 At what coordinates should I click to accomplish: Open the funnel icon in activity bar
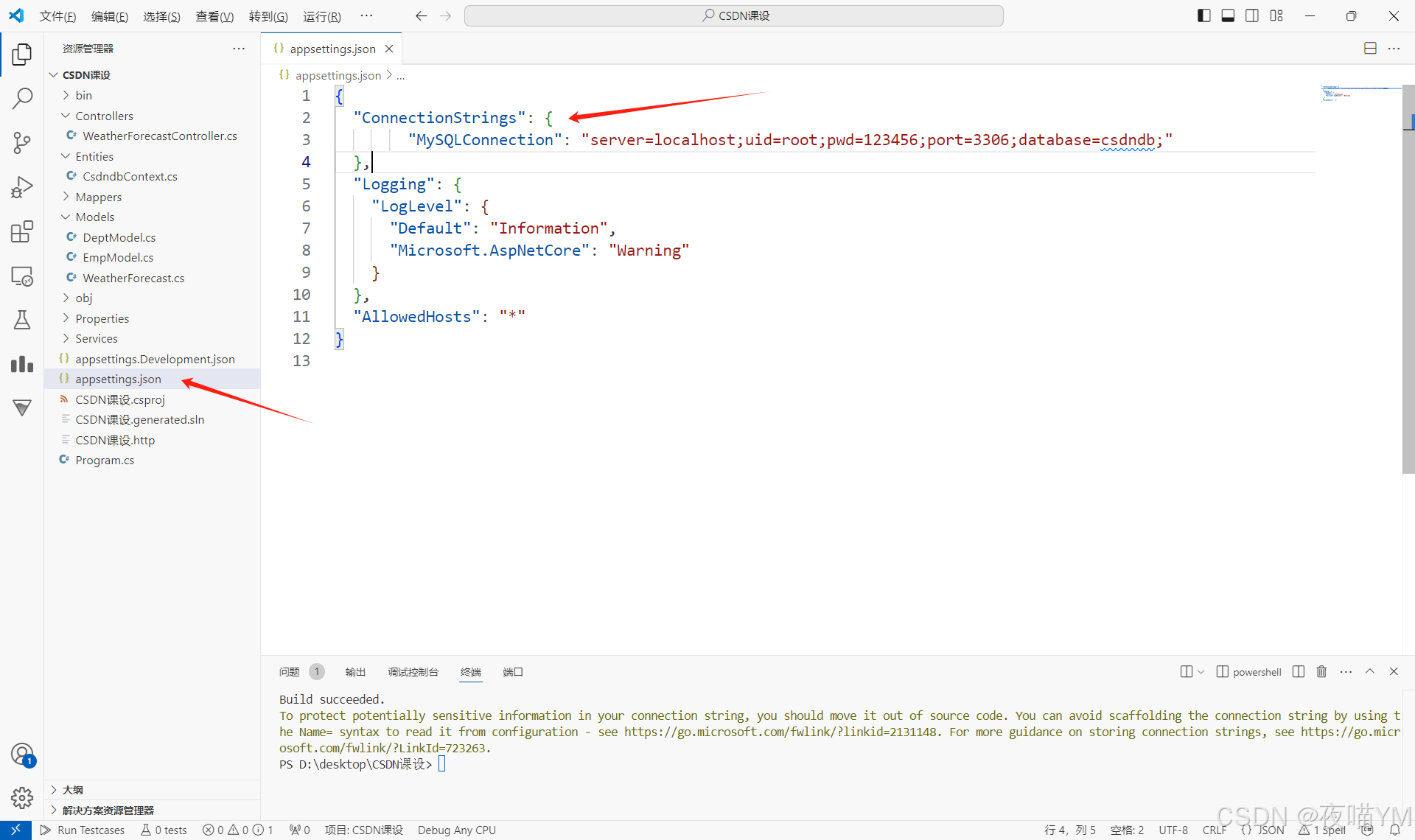pos(22,408)
